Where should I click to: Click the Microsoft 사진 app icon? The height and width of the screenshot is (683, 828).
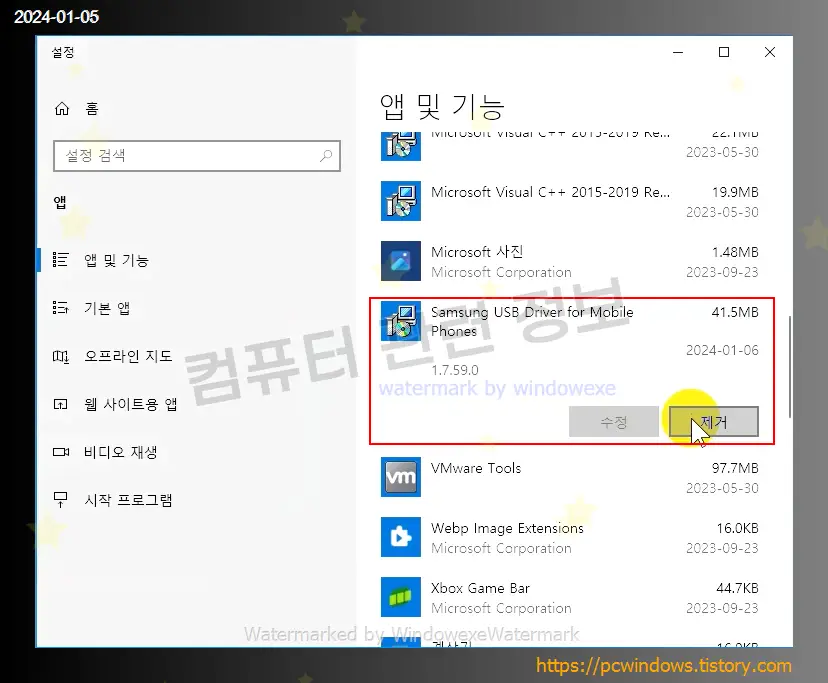click(401, 261)
